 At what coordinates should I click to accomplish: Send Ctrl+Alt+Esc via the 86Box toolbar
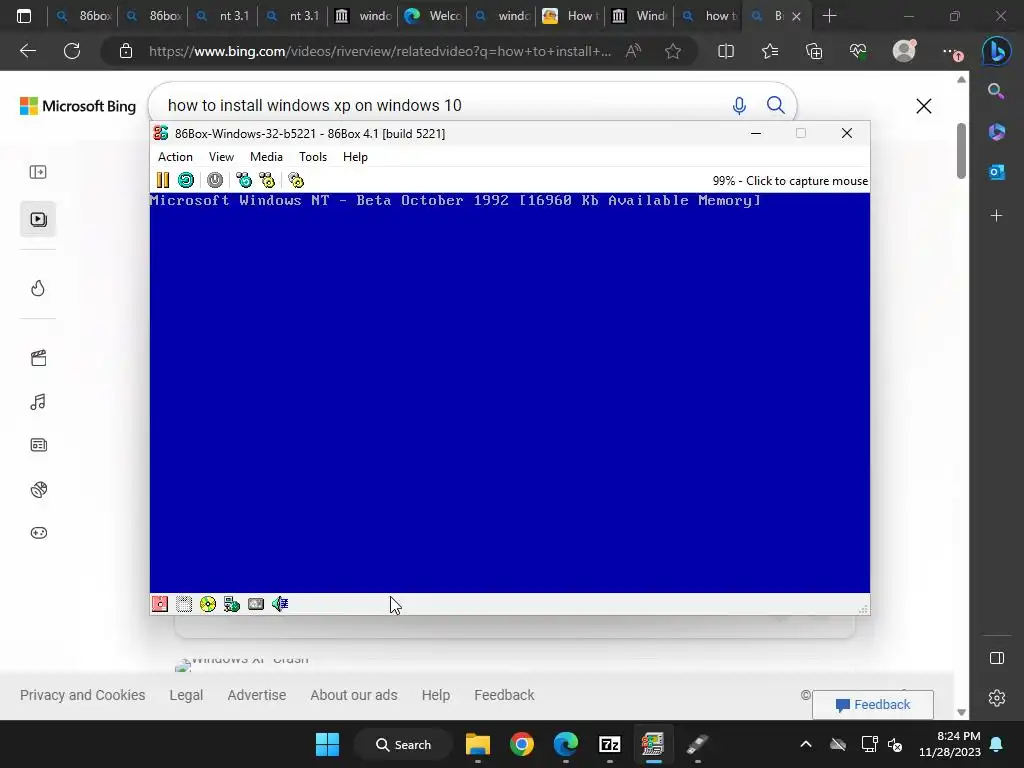pyautogui.click(x=267, y=180)
